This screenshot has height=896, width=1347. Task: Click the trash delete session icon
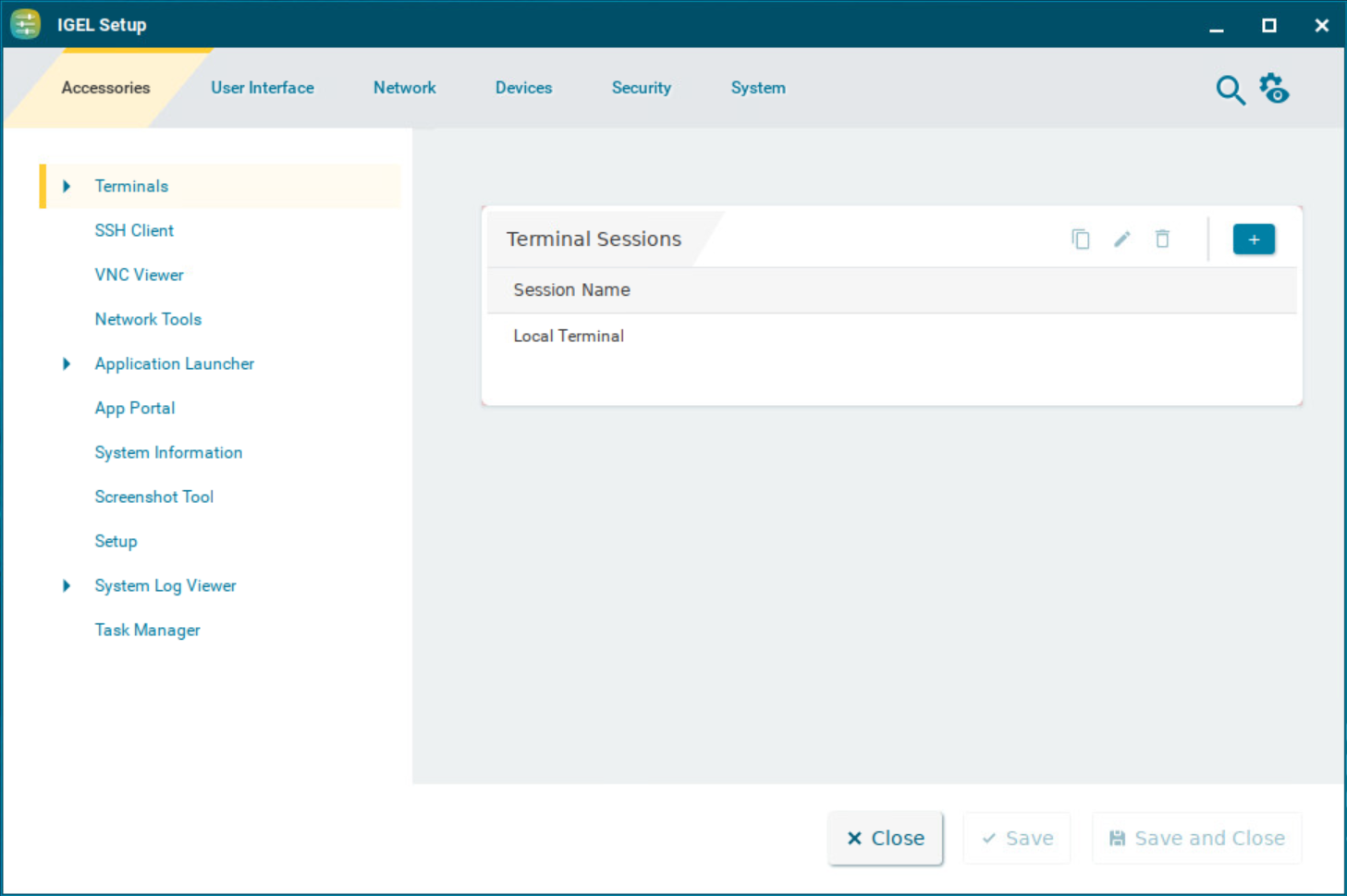pos(1162,239)
